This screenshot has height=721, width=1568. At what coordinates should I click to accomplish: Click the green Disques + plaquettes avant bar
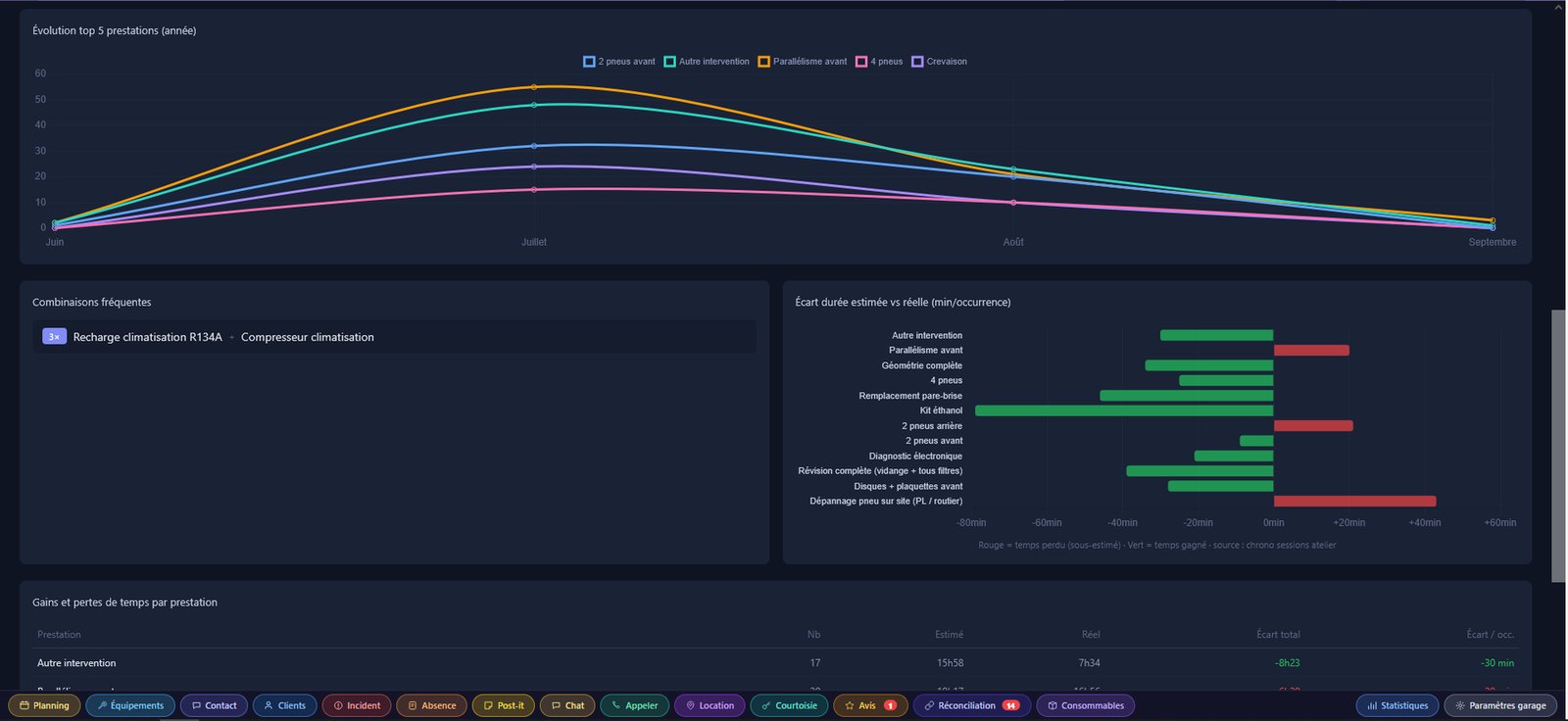pos(1221,486)
